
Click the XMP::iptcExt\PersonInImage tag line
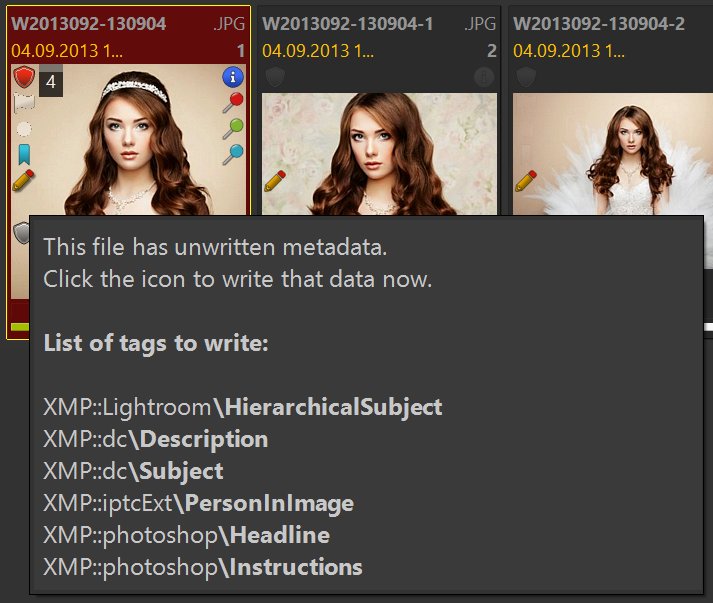[x=198, y=503]
